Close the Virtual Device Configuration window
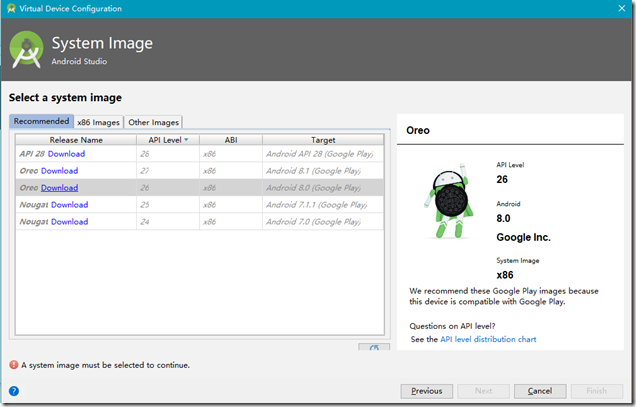 (x=621, y=8)
